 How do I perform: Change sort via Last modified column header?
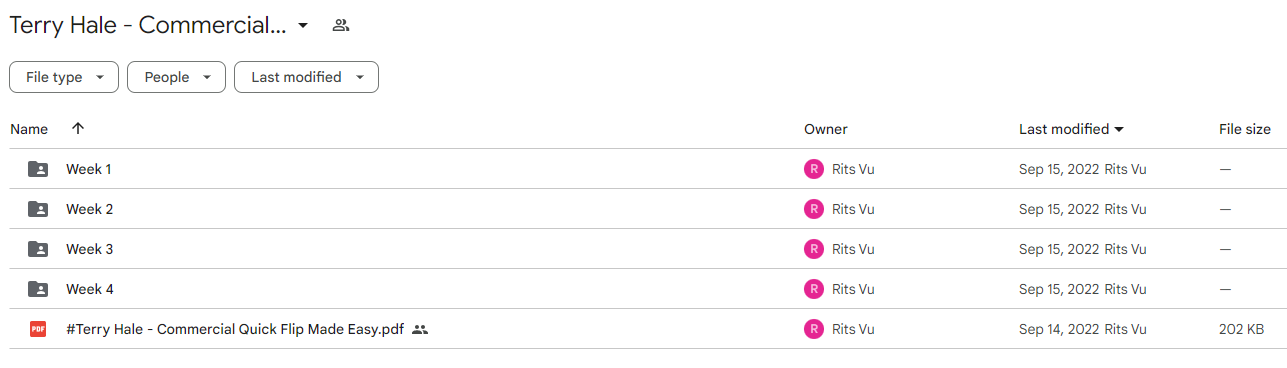1071,129
